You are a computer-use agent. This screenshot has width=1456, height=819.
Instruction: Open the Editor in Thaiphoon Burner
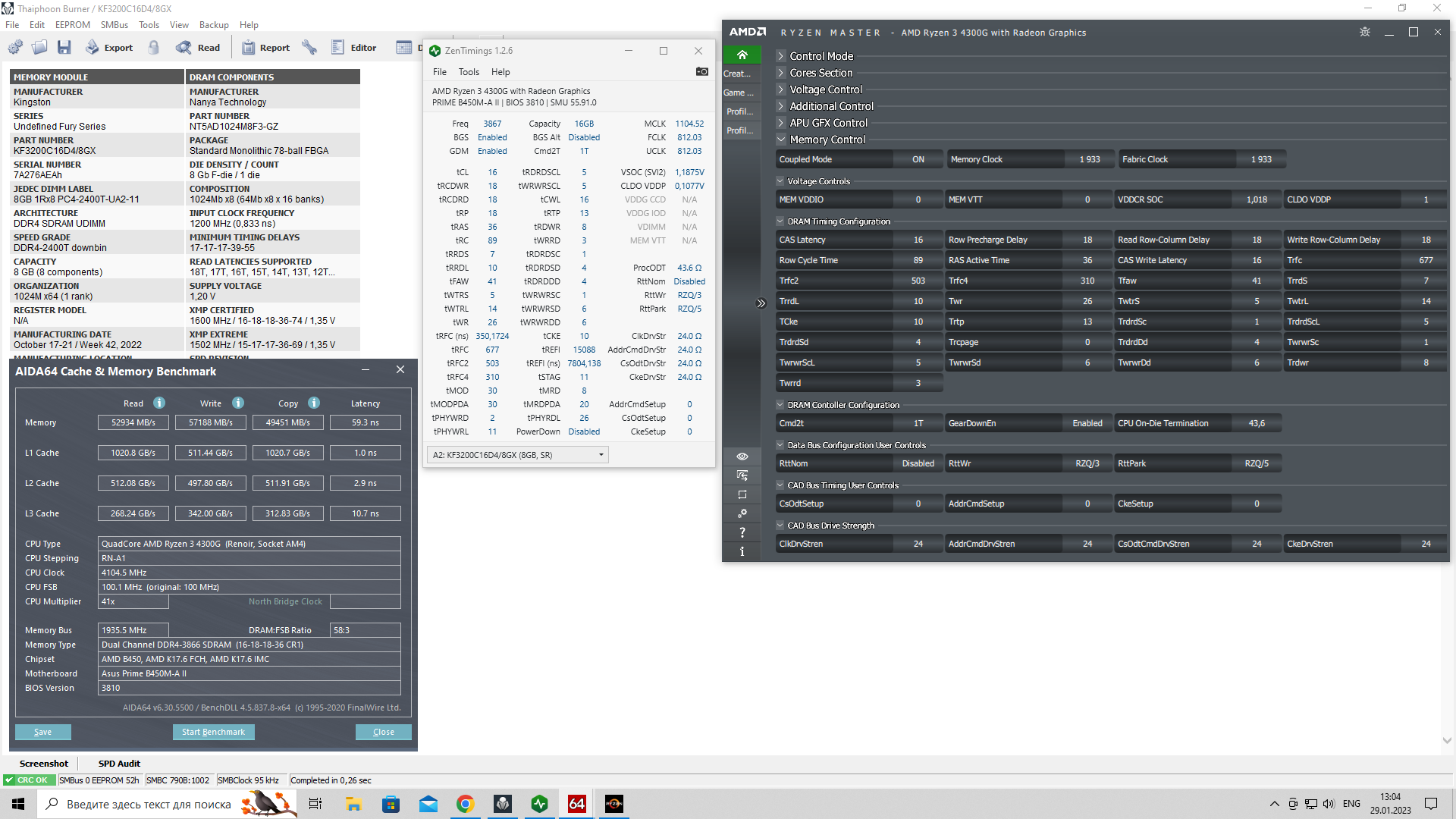(x=354, y=47)
